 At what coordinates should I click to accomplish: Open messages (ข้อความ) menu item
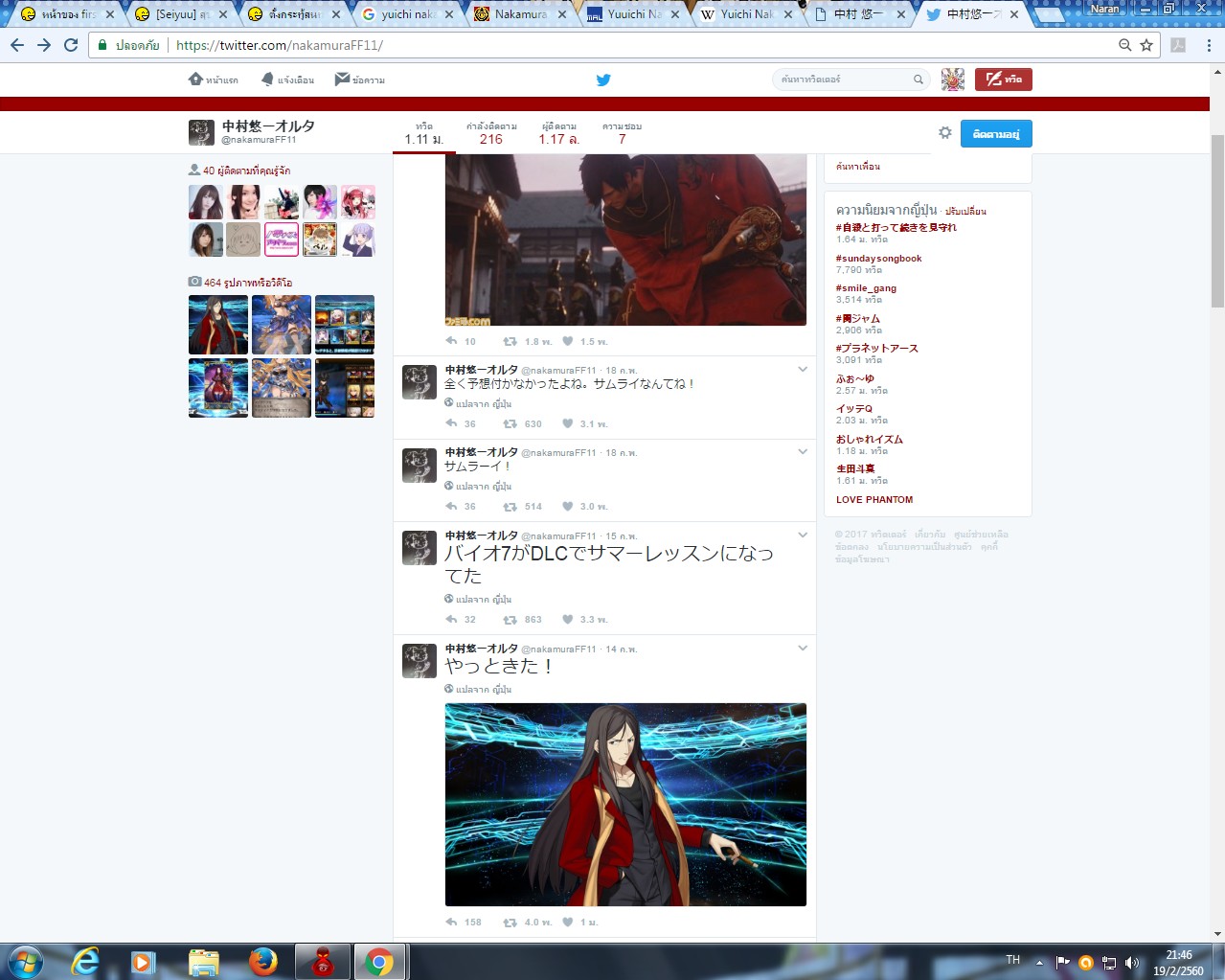359,80
